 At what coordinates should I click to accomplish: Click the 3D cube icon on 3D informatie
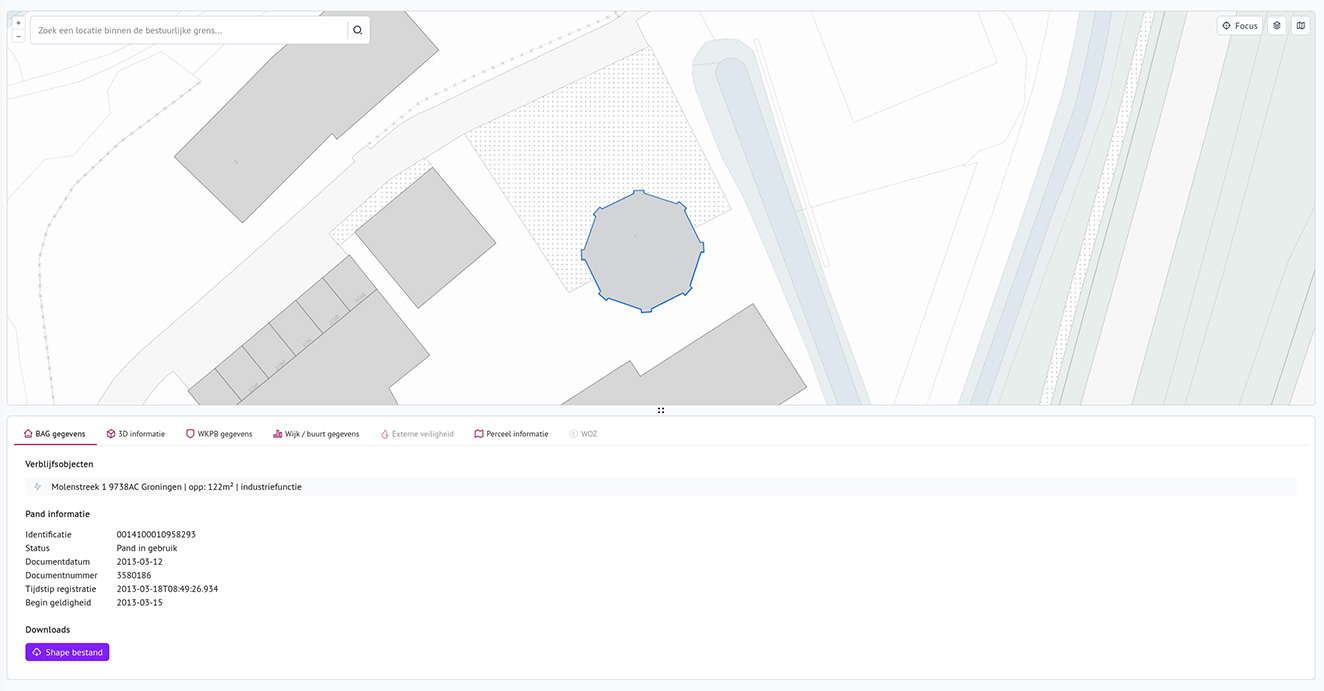(110, 433)
